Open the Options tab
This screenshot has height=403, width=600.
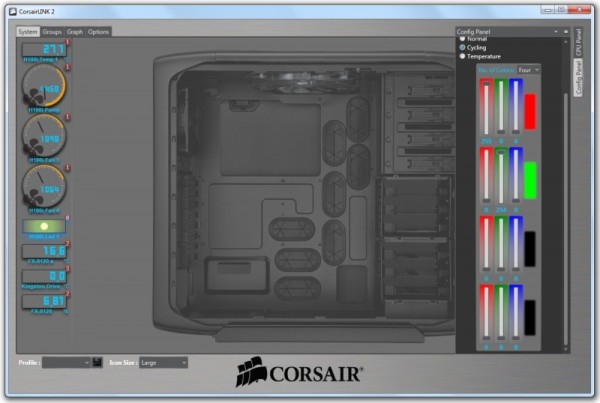tap(98, 32)
